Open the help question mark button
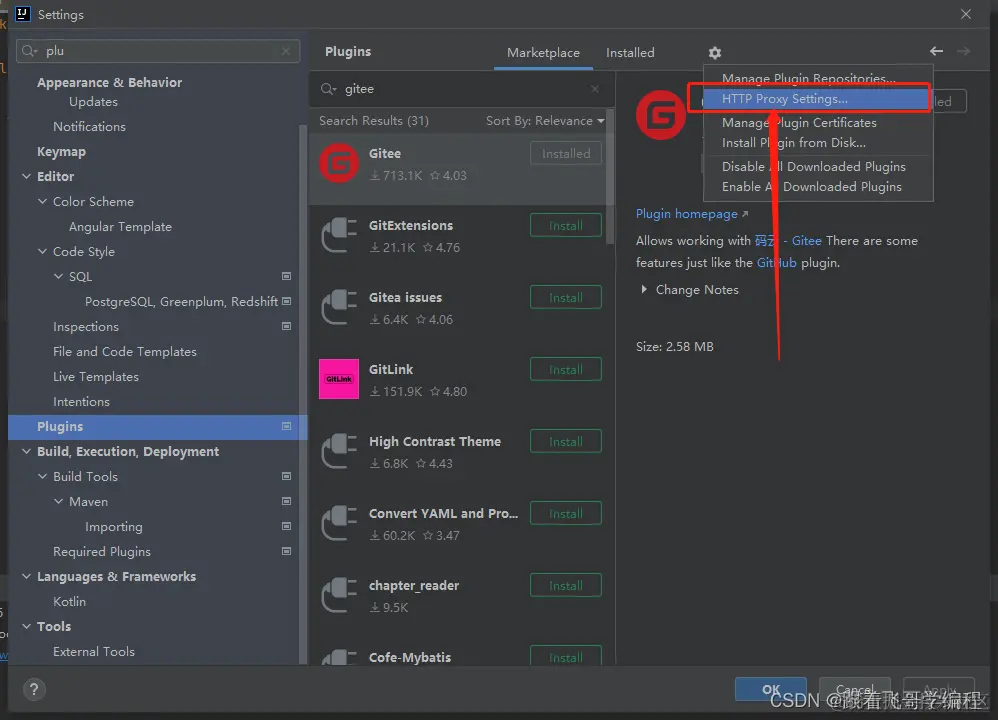Image resolution: width=998 pixels, height=720 pixels. pos(34,689)
